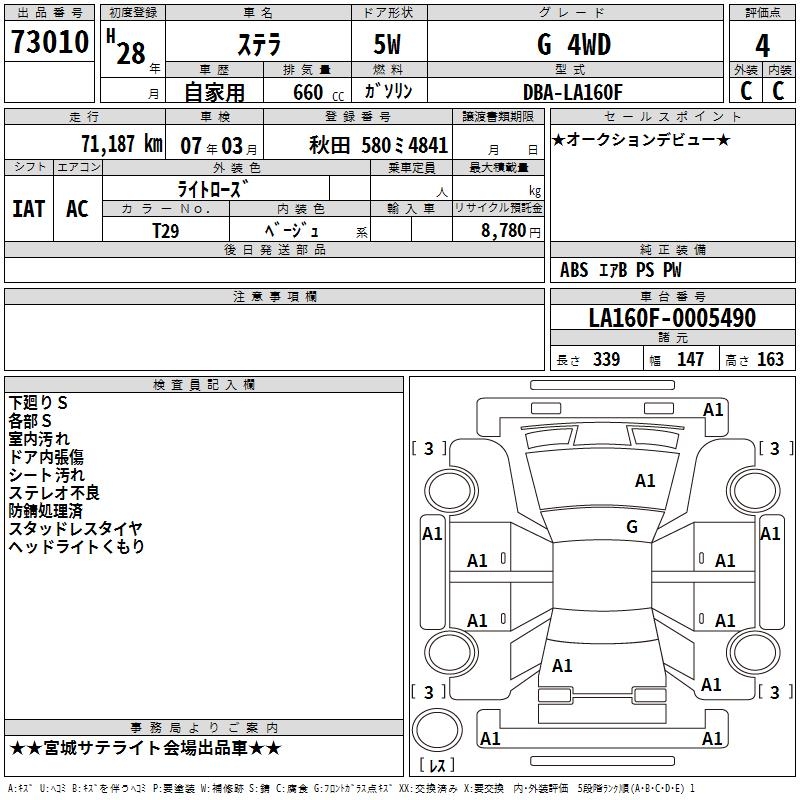This screenshot has height=800, width=800.
Task: Click the spare tire label [レス]
Action: coord(437,765)
